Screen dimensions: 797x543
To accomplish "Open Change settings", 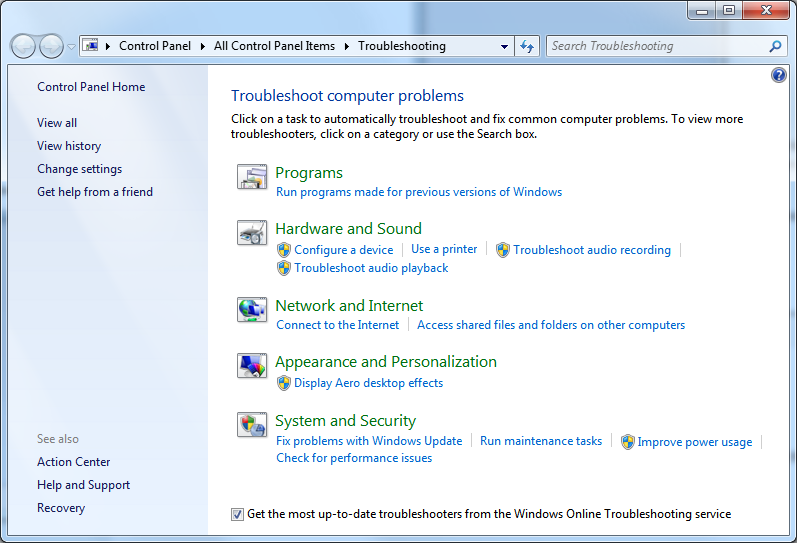I will tap(79, 169).
